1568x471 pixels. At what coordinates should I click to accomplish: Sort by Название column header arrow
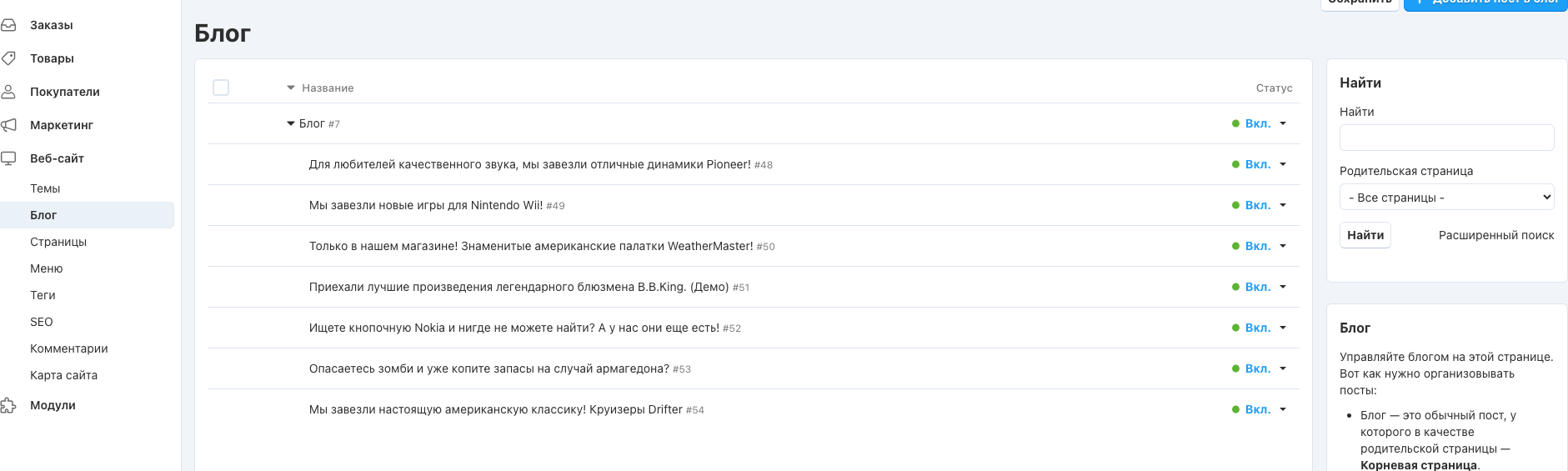pyautogui.click(x=291, y=88)
